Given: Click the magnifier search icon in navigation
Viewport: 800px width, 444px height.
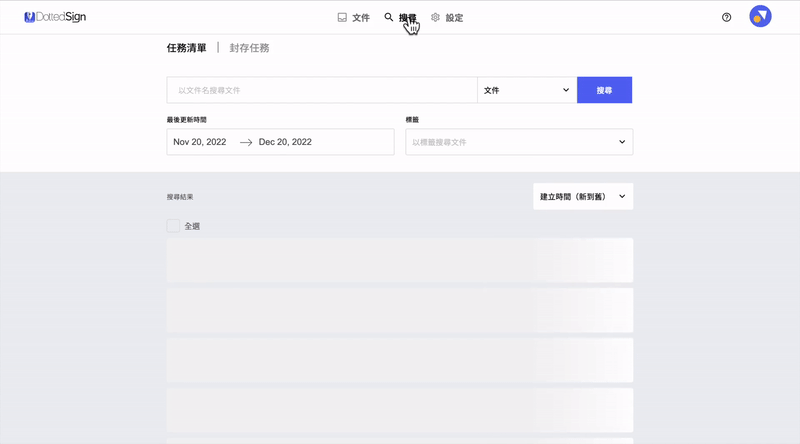Looking at the screenshot, I should (x=389, y=17).
